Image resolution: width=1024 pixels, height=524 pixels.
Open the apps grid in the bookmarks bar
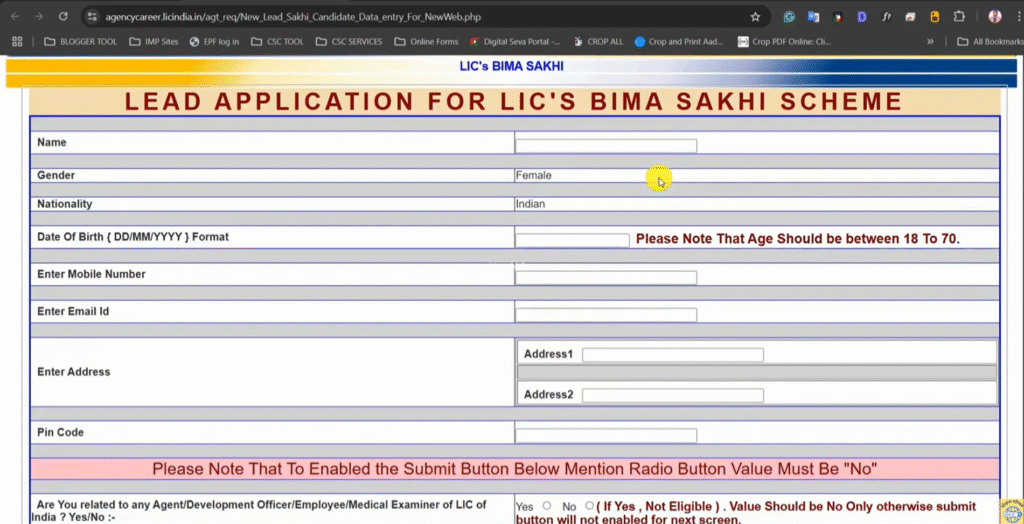[x=17, y=42]
